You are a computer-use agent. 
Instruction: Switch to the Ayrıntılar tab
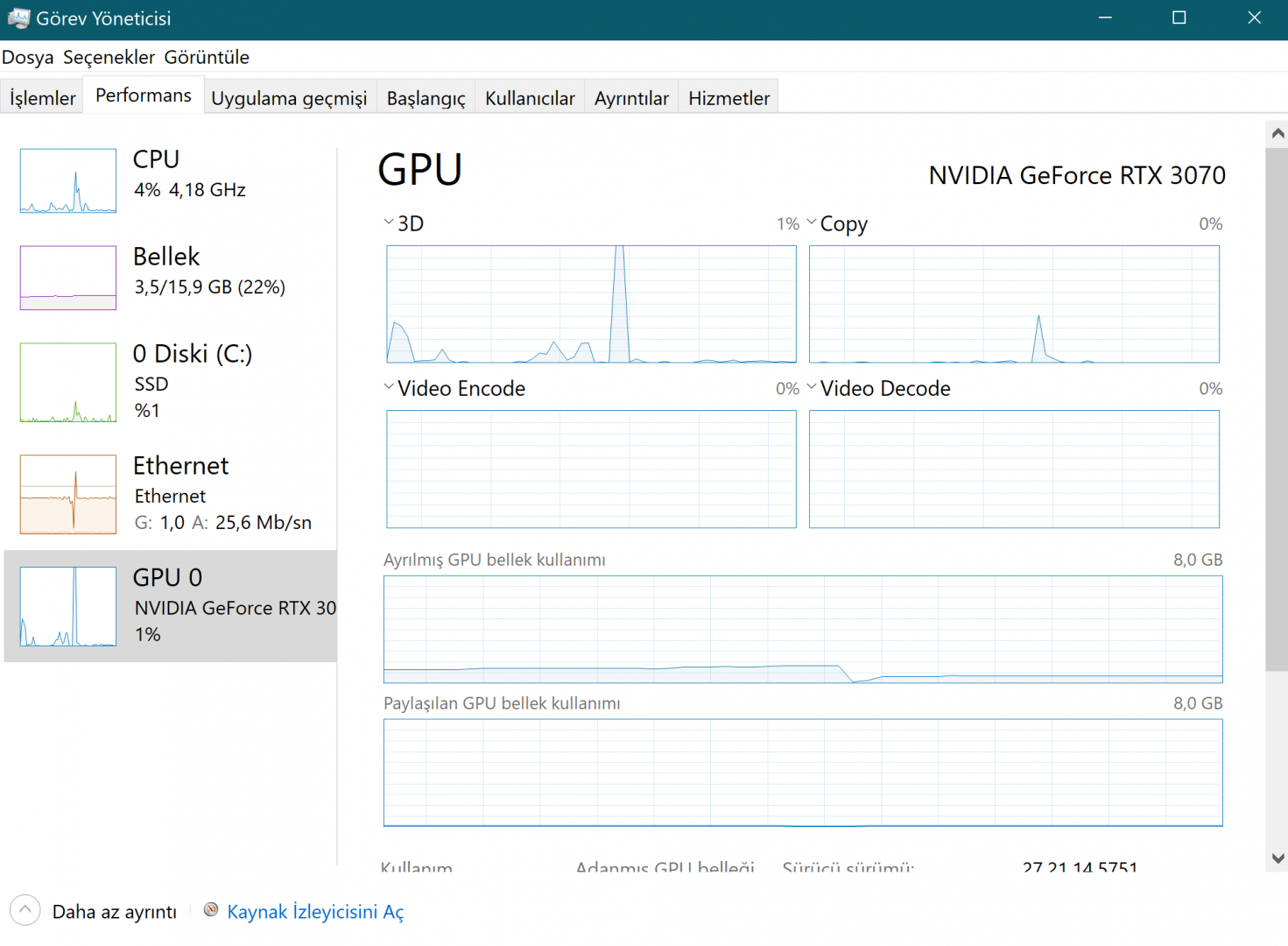coord(631,98)
